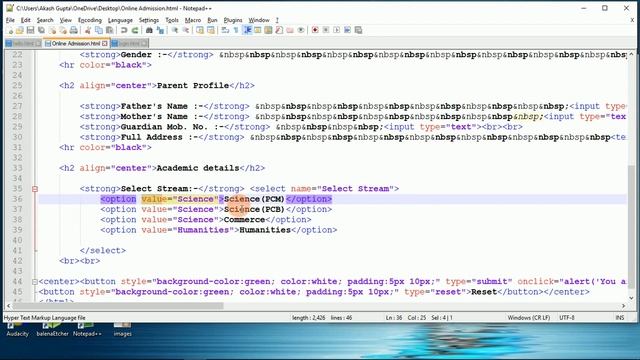
Task: Click the UTF-8 encoding status bar entry
Action: (x=567, y=318)
